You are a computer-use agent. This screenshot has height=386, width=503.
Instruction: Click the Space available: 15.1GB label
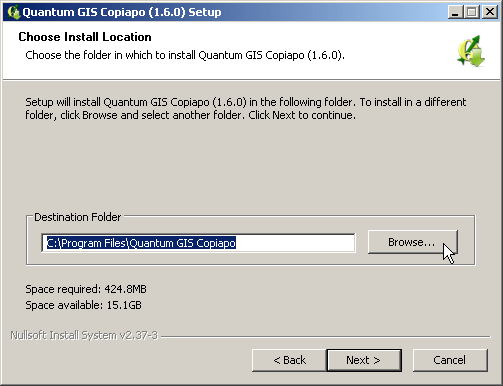tap(83, 305)
